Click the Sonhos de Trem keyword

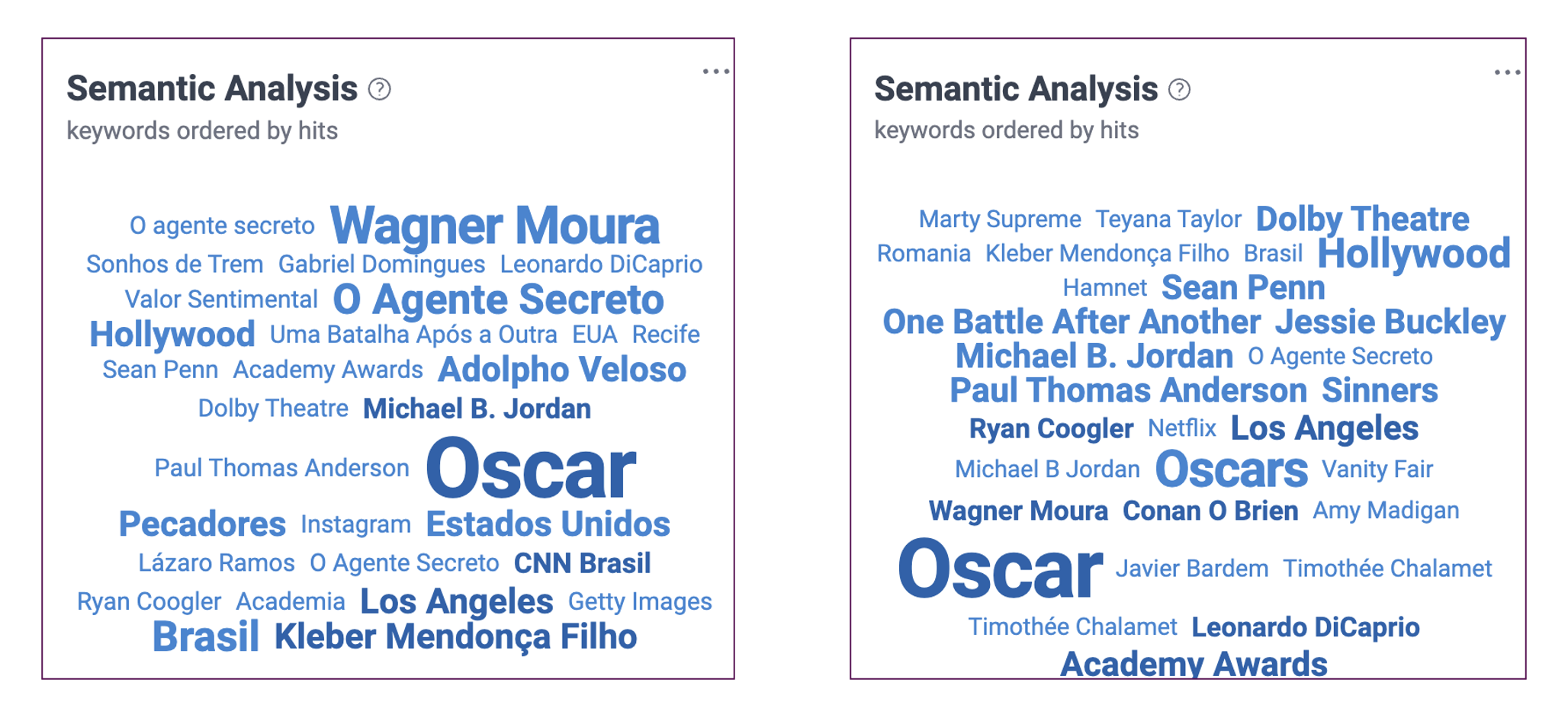(x=175, y=264)
